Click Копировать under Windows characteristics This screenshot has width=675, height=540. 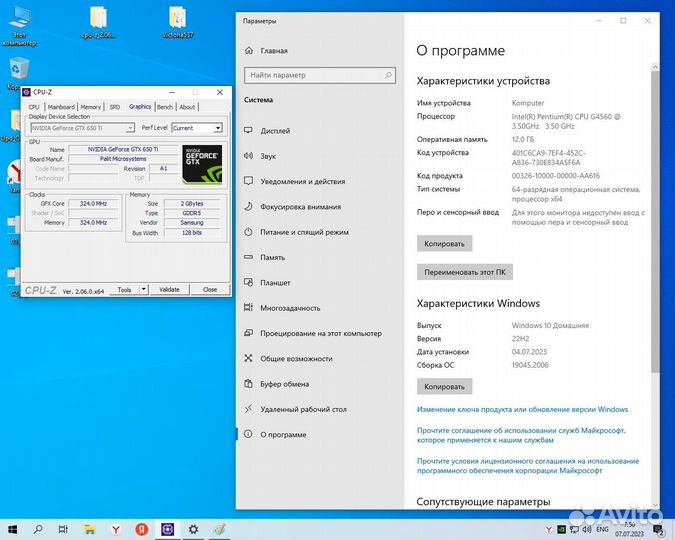(x=444, y=387)
